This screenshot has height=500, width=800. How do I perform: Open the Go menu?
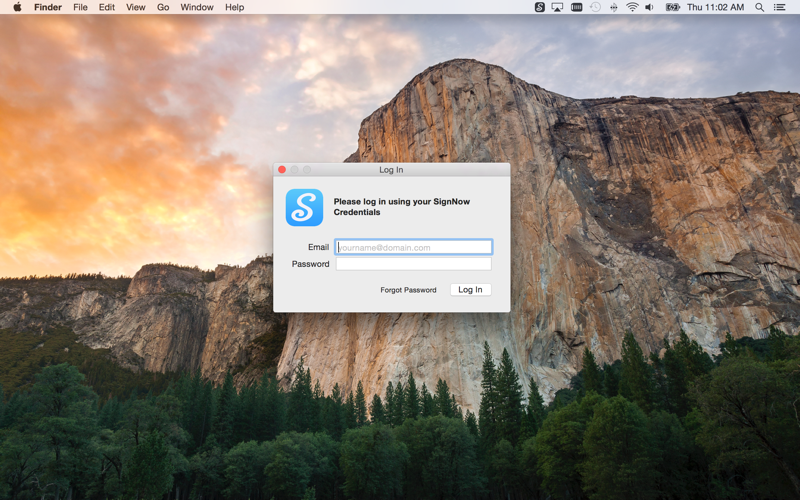pos(163,7)
